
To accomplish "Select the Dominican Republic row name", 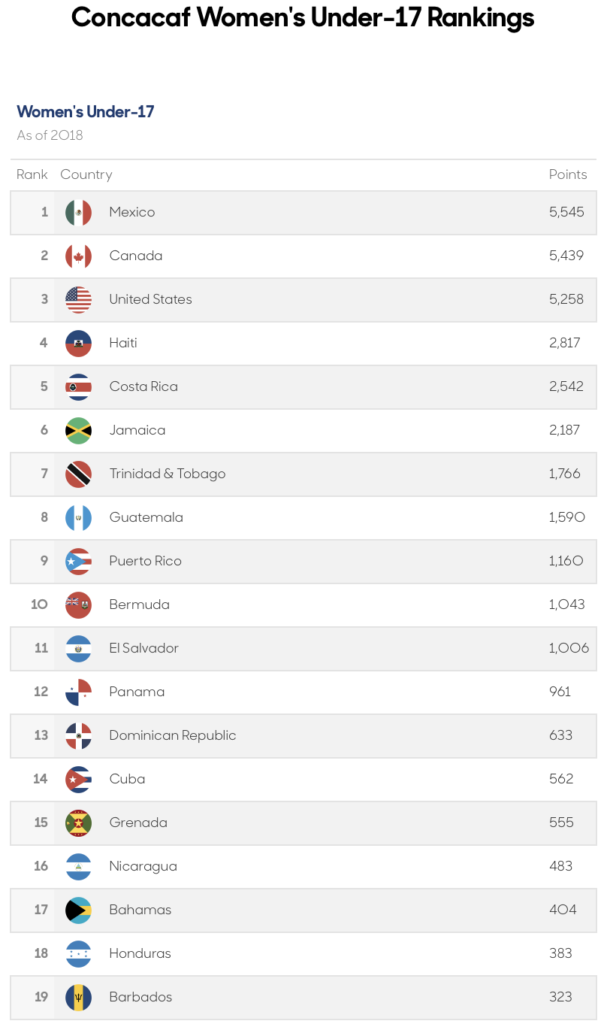I will point(172,735).
